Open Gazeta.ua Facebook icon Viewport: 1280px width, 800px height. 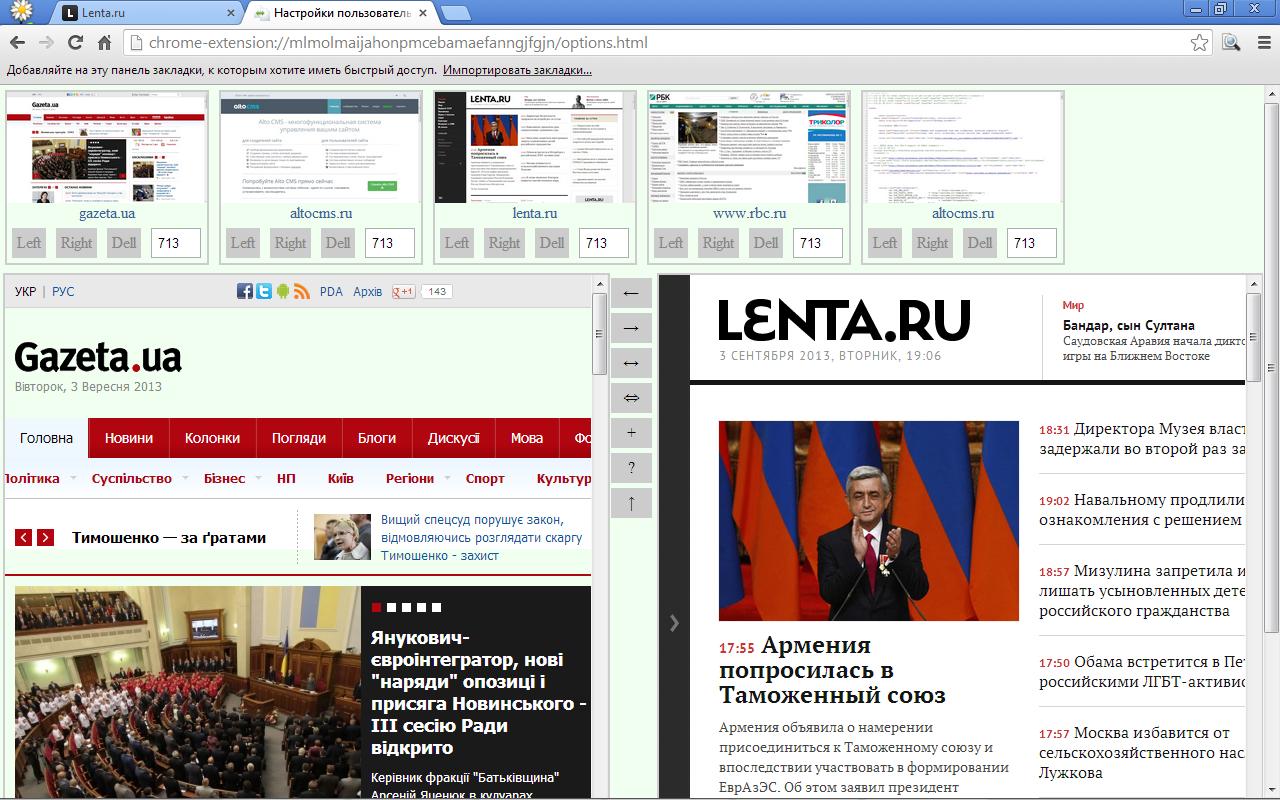pyautogui.click(x=245, y=291)
